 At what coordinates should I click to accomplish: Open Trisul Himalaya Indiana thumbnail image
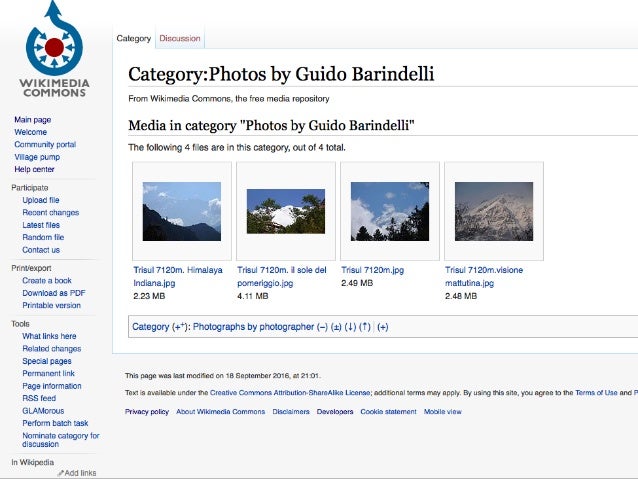tap(182, 211)
